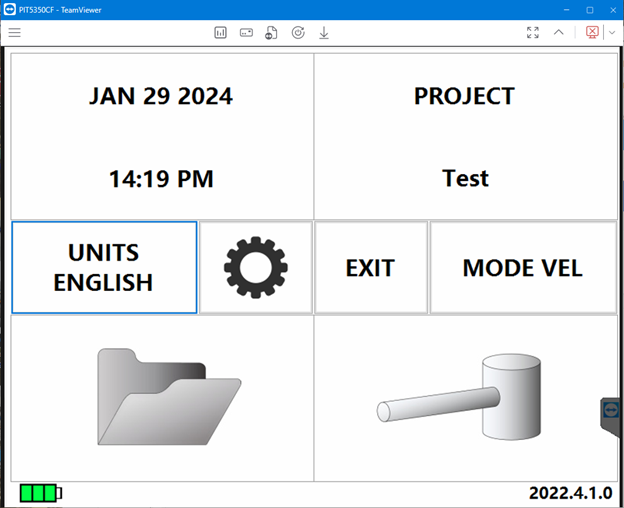Select the PROJECT Test panel

pyautogui.click(x=465, y=137)
